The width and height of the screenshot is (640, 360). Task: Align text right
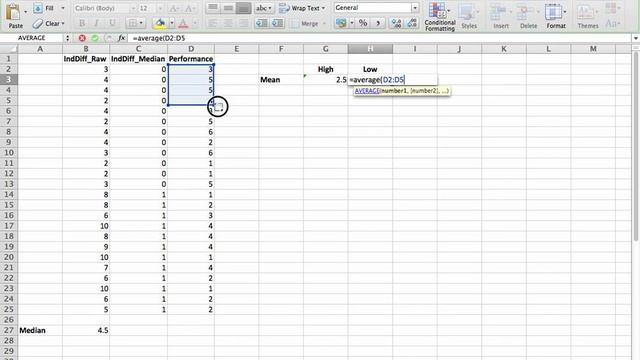244,24
